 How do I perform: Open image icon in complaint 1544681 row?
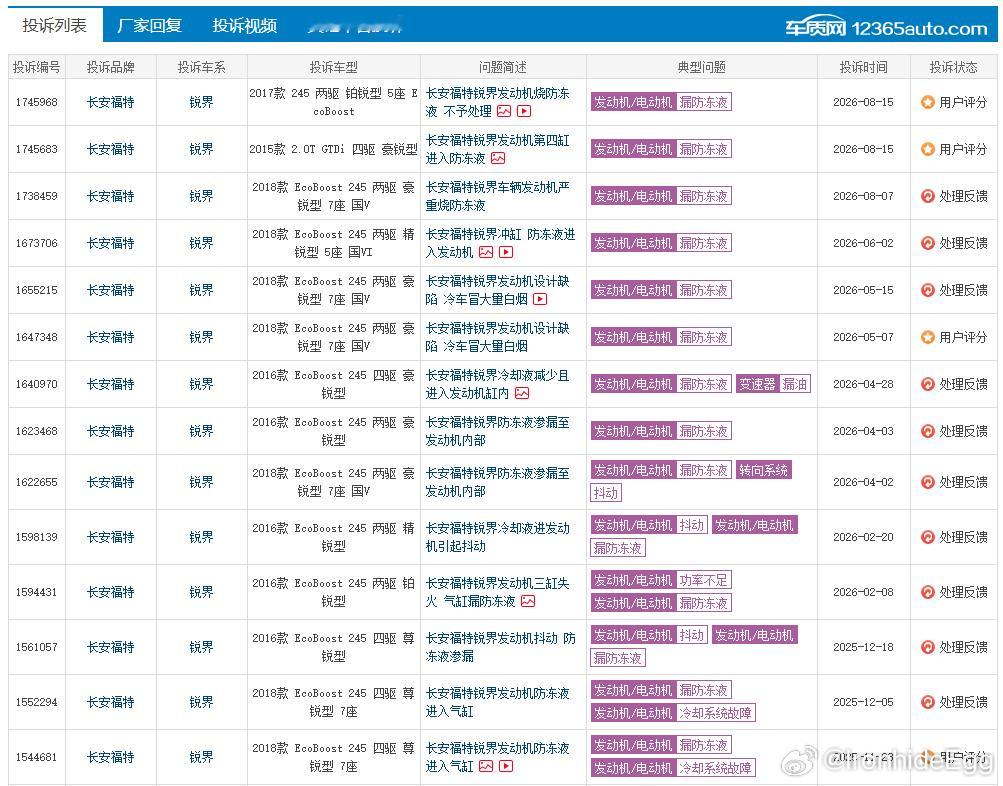[x=486, y=767]
